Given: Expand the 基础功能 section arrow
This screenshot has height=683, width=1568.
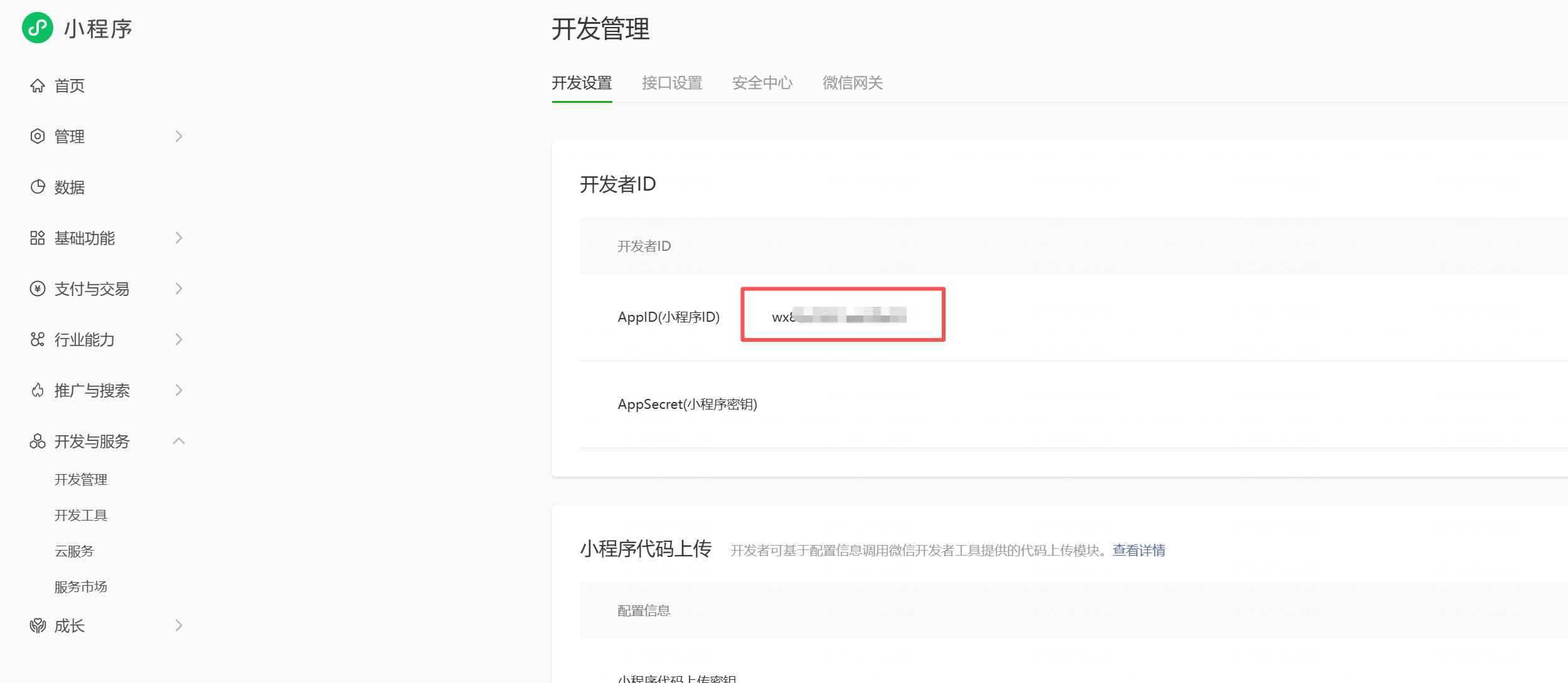Looking at the screenshot, I should point(179,238).
